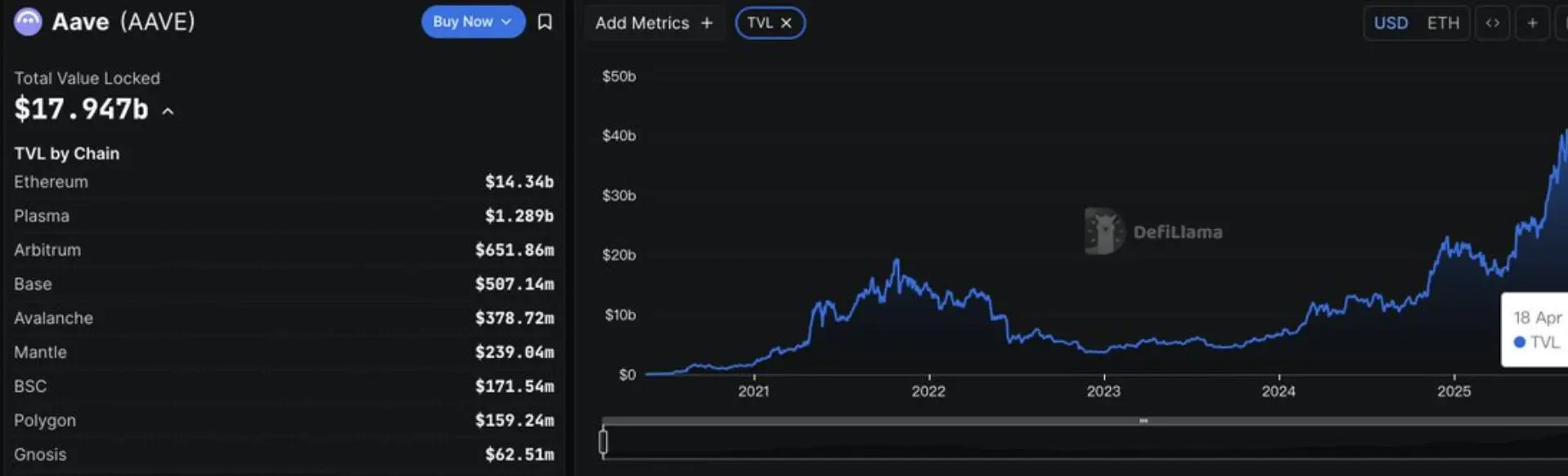Open the Buy Now dropdown
The width and height of the screenshot is (1568, 476).
pyautogui.click(x=473, y=22)
